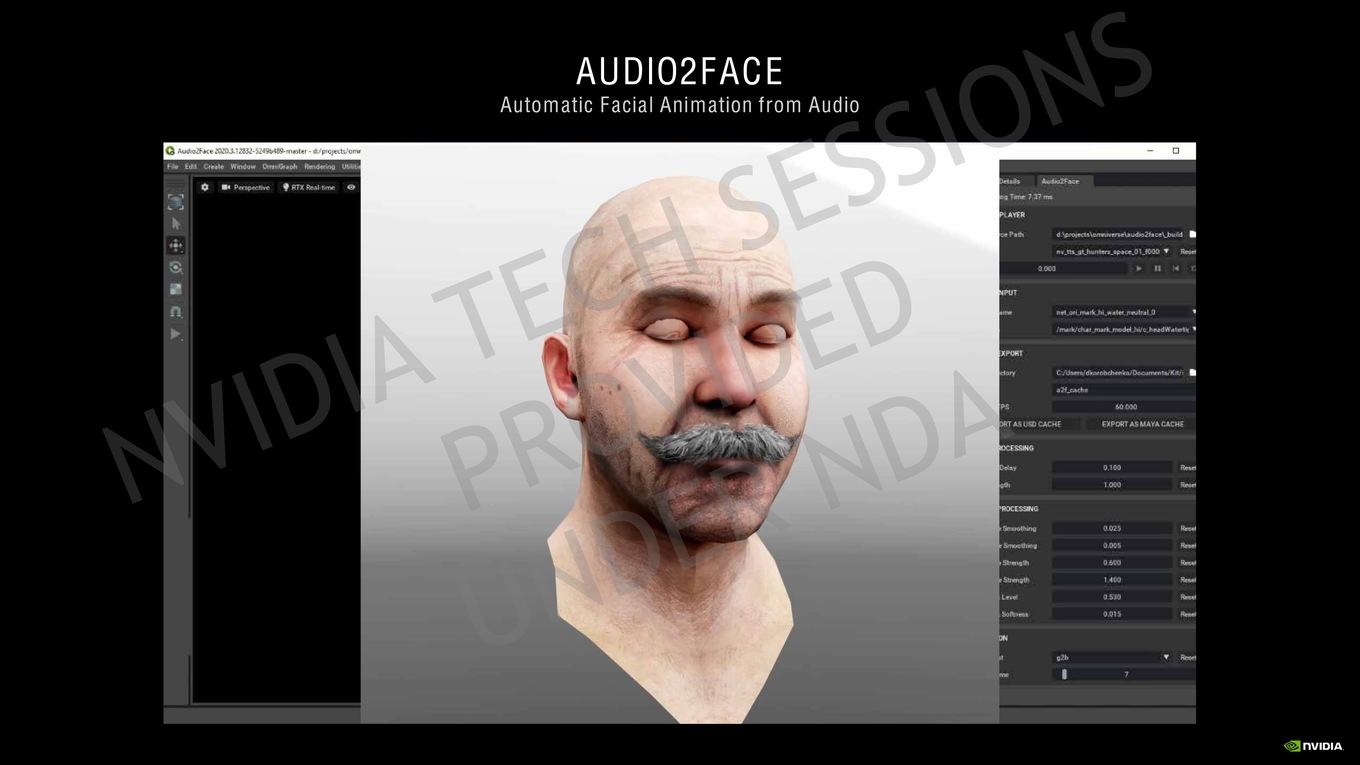The image size is (1360, 765).
Task: Pick the Scale tool icon
Action: pos(176,290)
